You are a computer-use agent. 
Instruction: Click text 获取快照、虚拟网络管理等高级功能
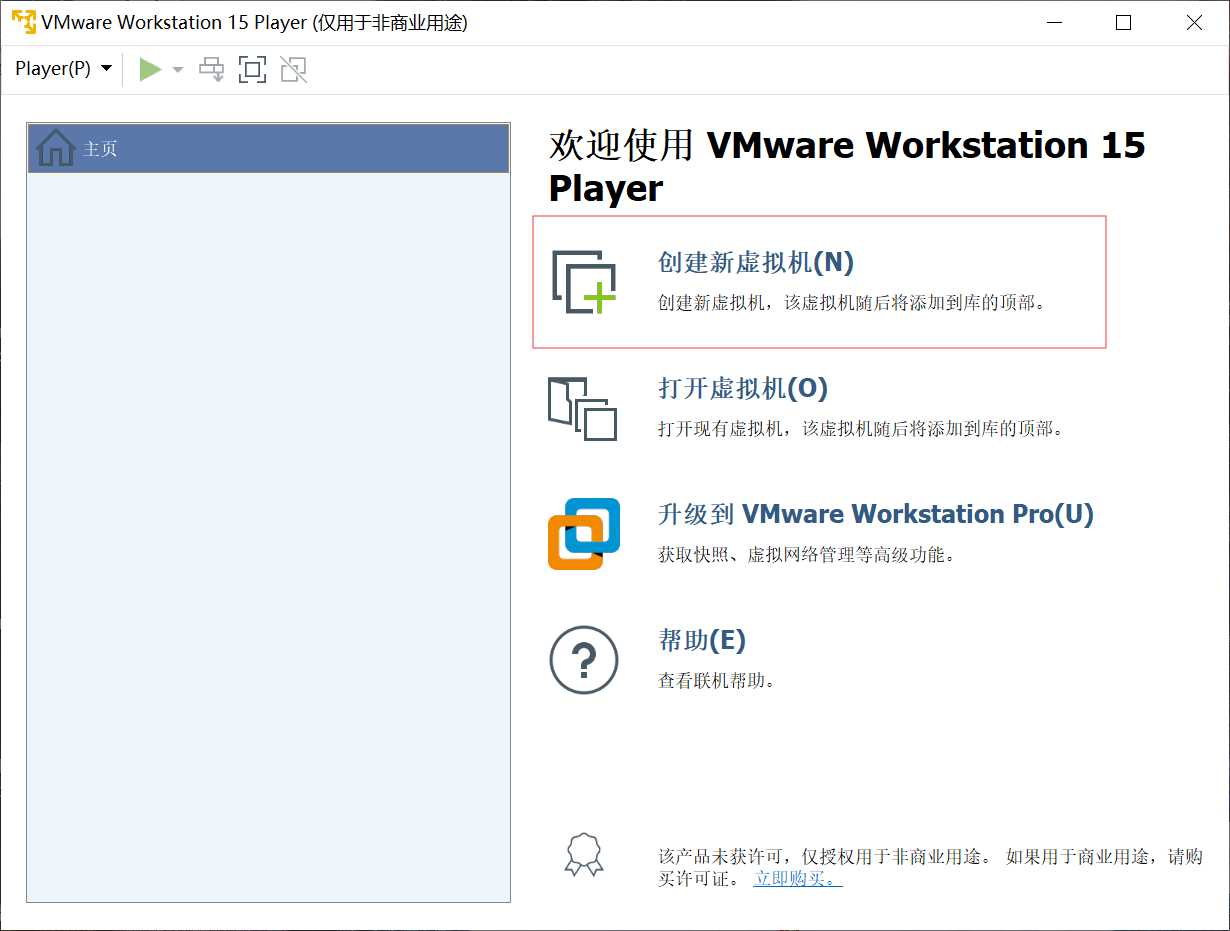click(807, 555)
